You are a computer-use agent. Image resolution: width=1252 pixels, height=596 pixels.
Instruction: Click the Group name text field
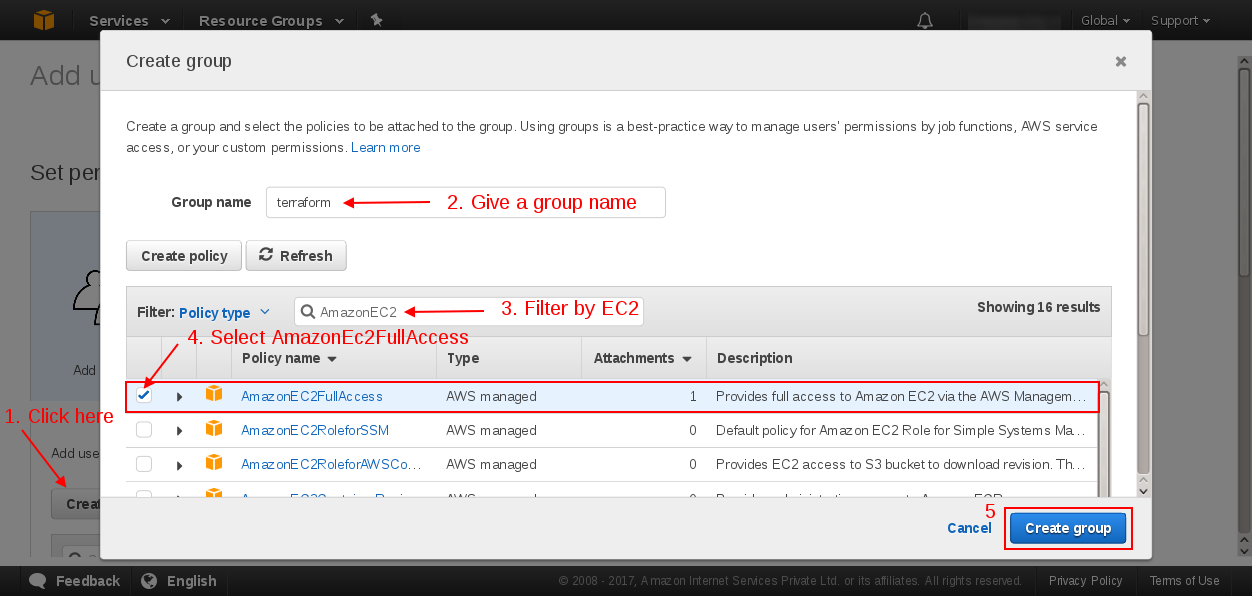coord(465,202)
